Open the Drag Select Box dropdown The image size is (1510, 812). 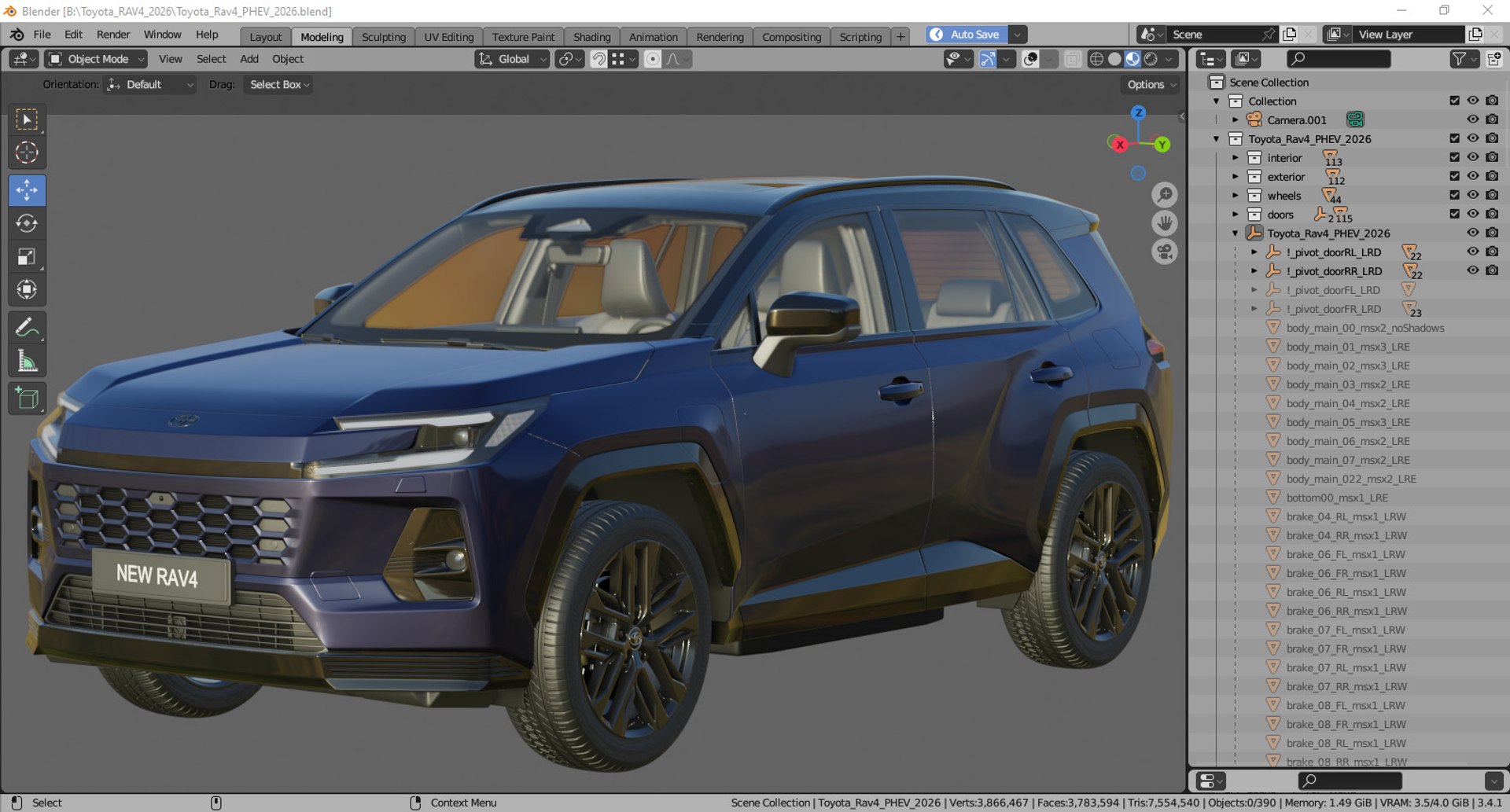[278, 84]
